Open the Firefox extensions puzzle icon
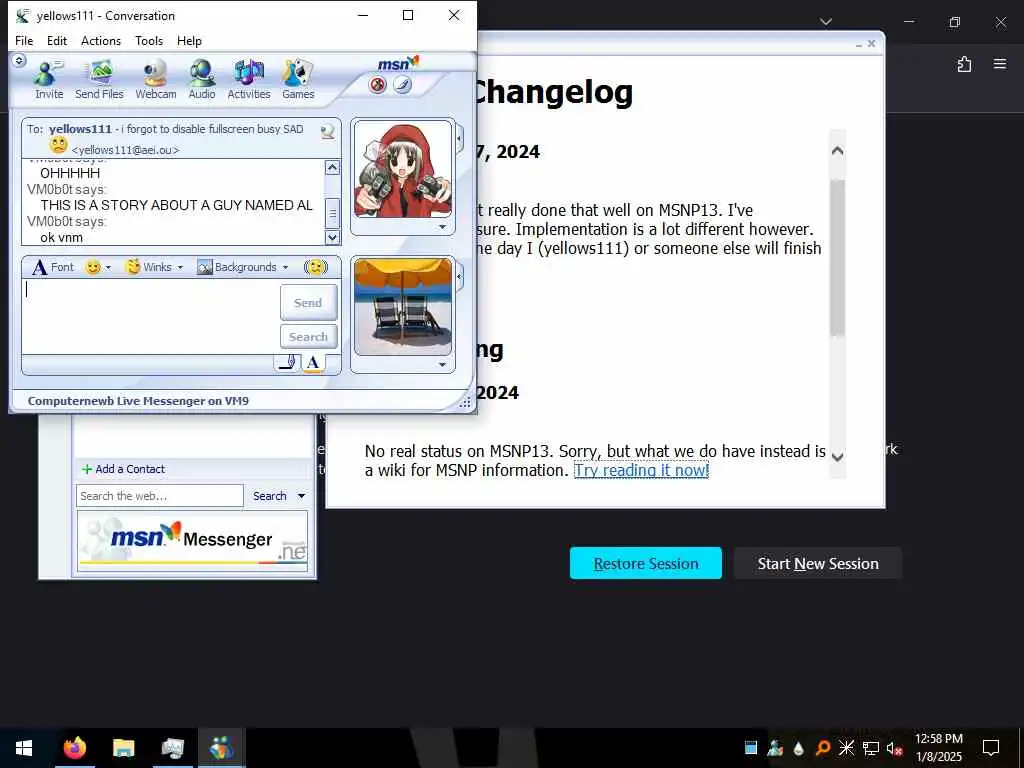Screen dimensions: 1024x768 tap(965, 64)
